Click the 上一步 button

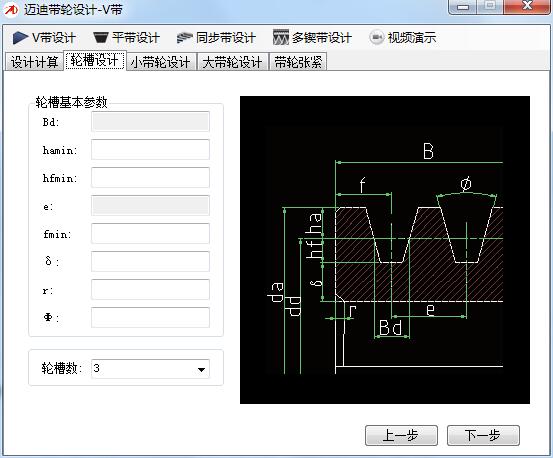(401, 435)
